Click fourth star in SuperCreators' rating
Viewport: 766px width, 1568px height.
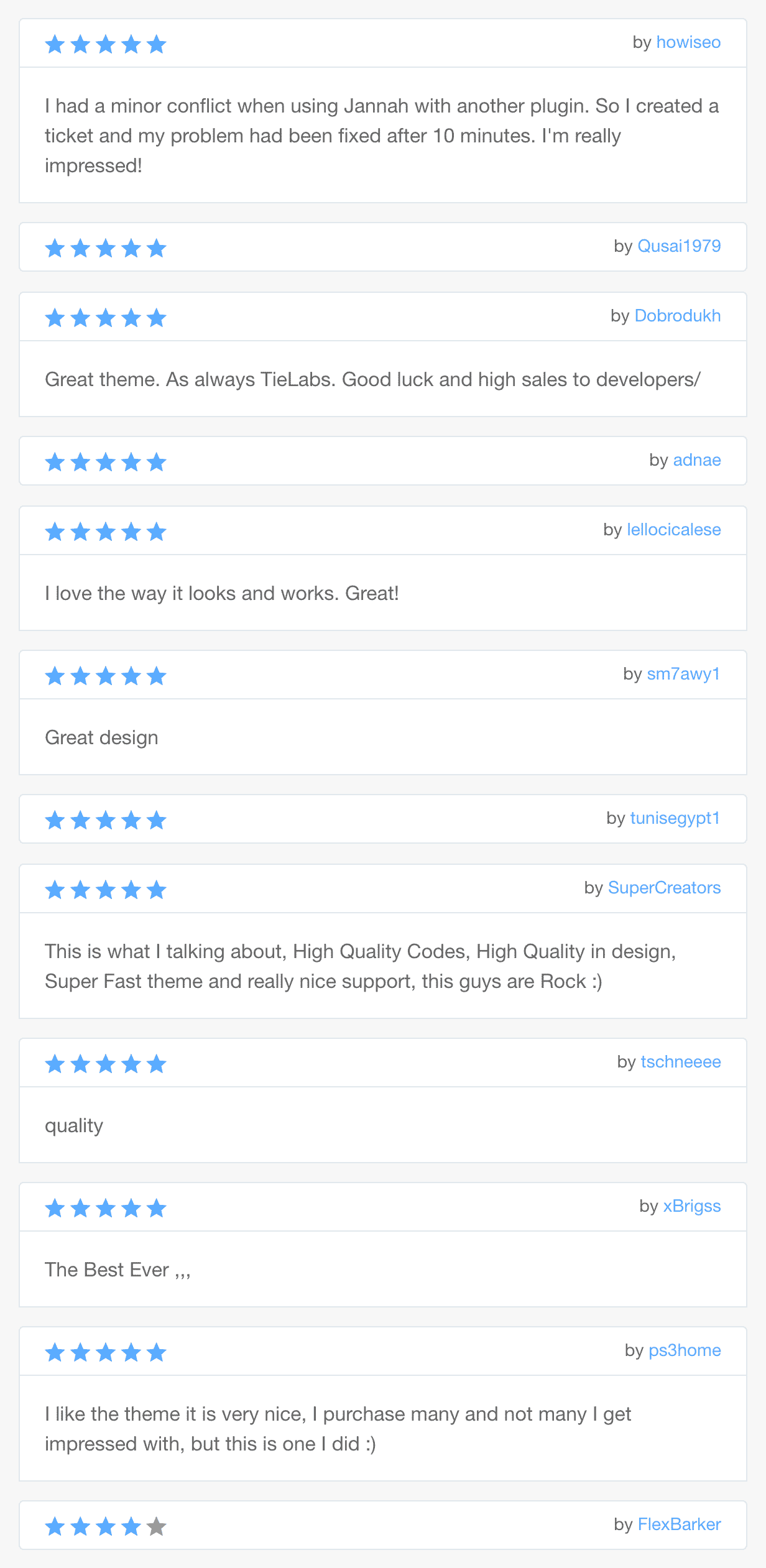tap(131, 890)
